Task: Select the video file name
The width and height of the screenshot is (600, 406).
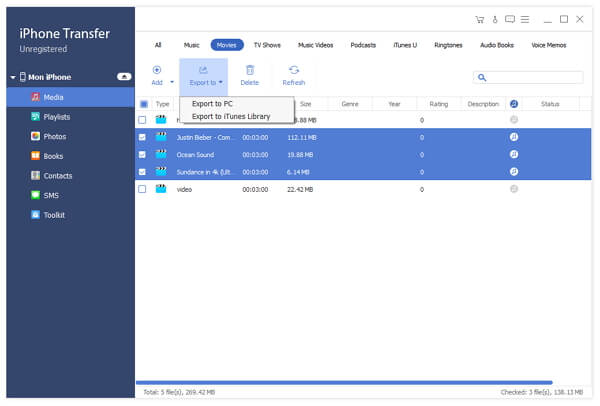Action: [x=184, y=189]
